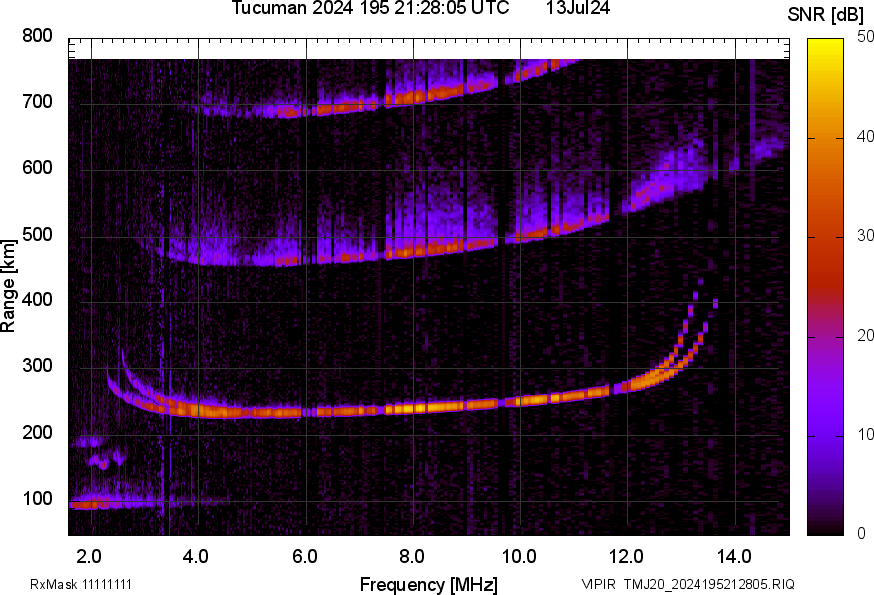Image resolution: width=874 pixels, height=595 pixels.
Task: Click the frequency tick label '14.0'
Action: click(735, 556)
